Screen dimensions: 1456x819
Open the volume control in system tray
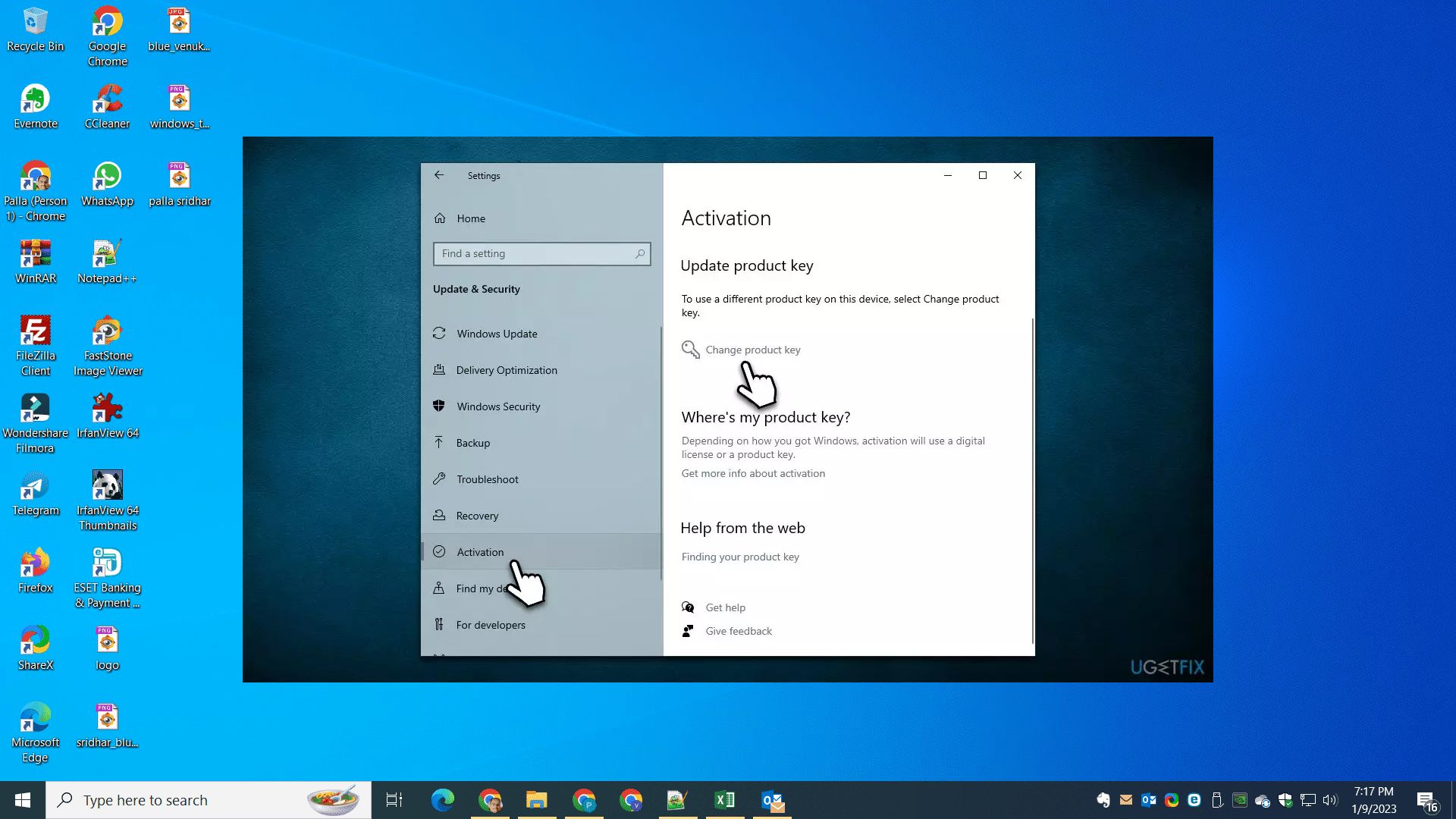pyautogui.click(x=1330, y=800)
